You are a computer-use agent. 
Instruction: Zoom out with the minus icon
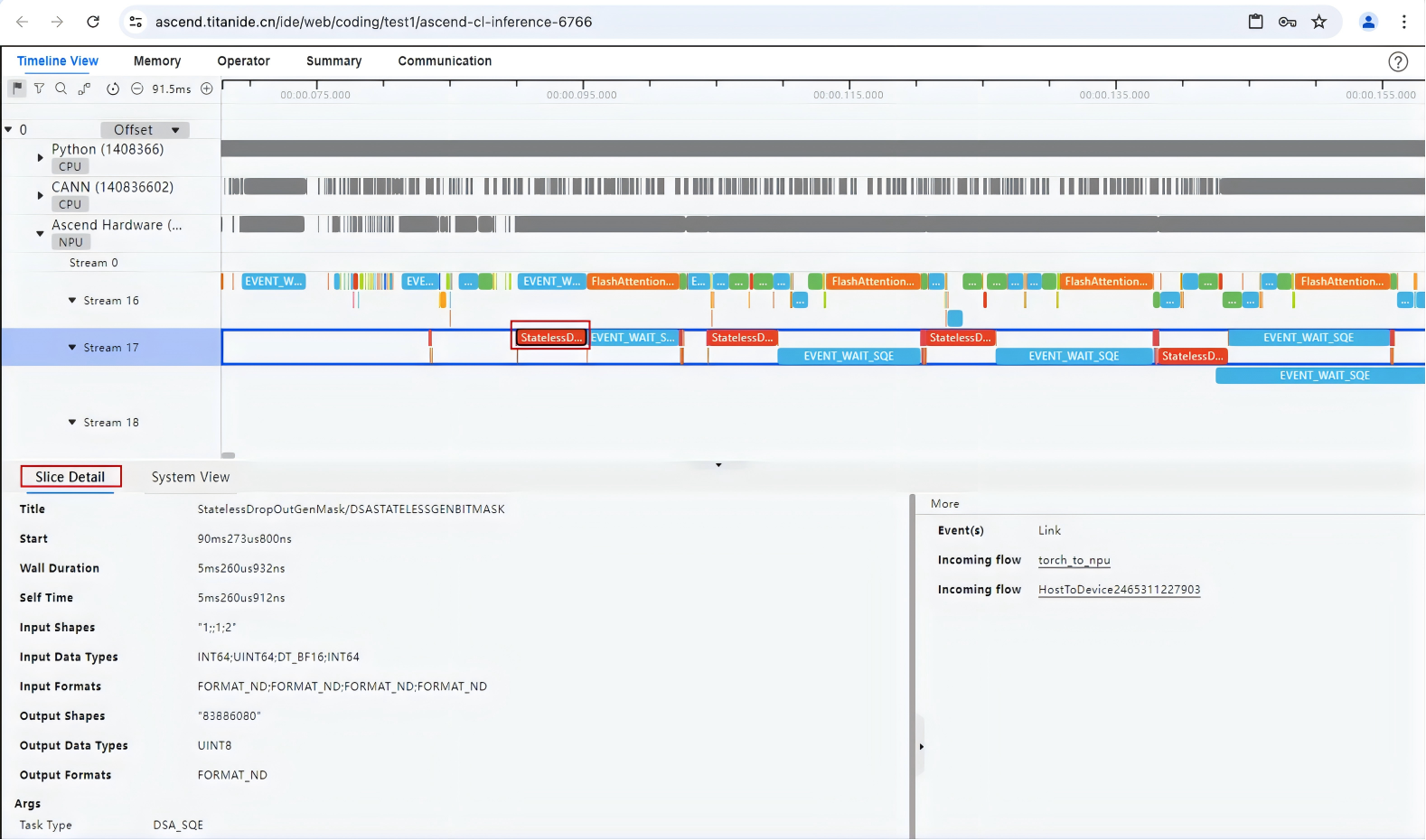(x=137, y=89)
